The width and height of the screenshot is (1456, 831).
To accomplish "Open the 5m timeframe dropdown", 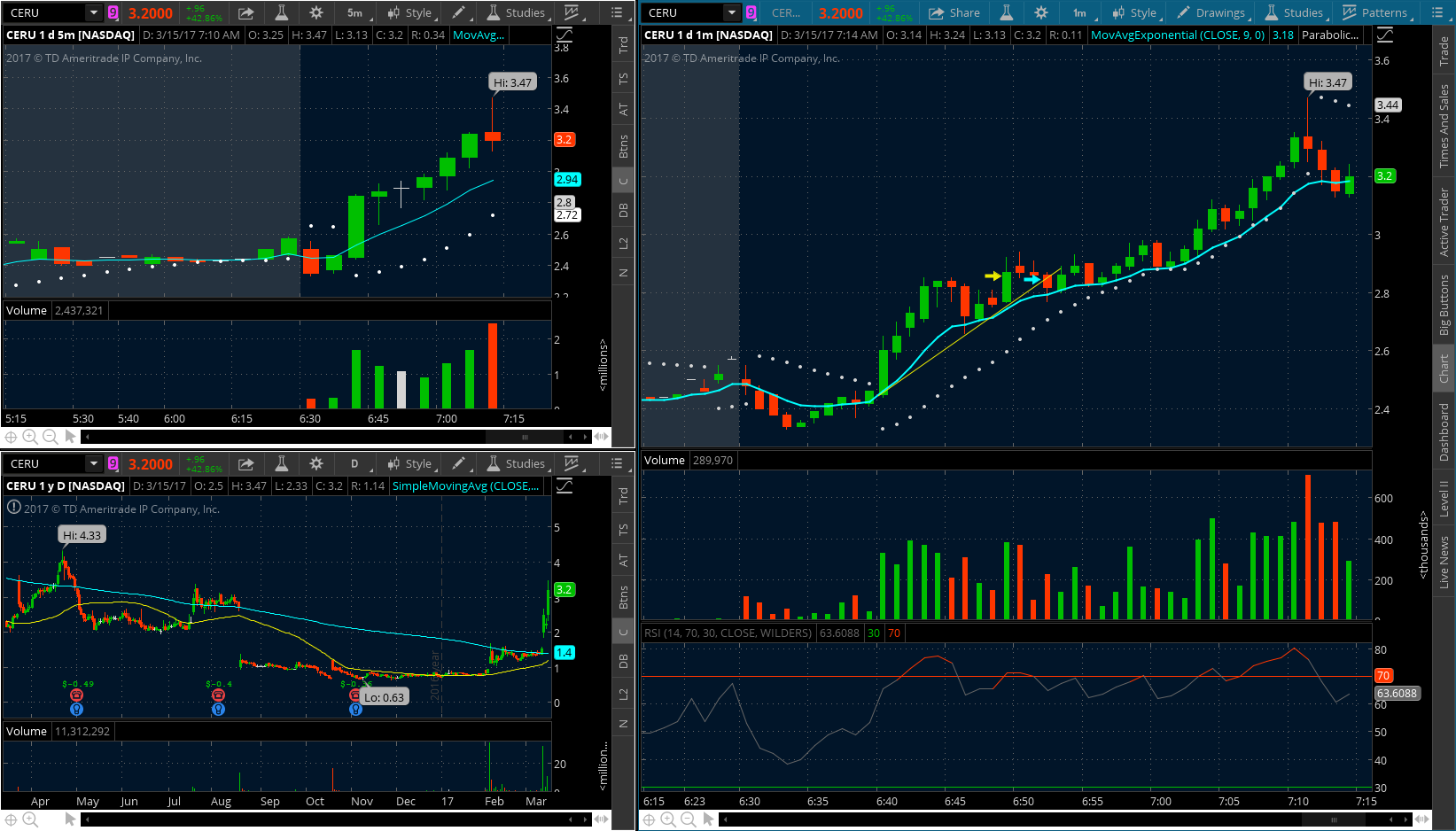I will click(357, 12).
